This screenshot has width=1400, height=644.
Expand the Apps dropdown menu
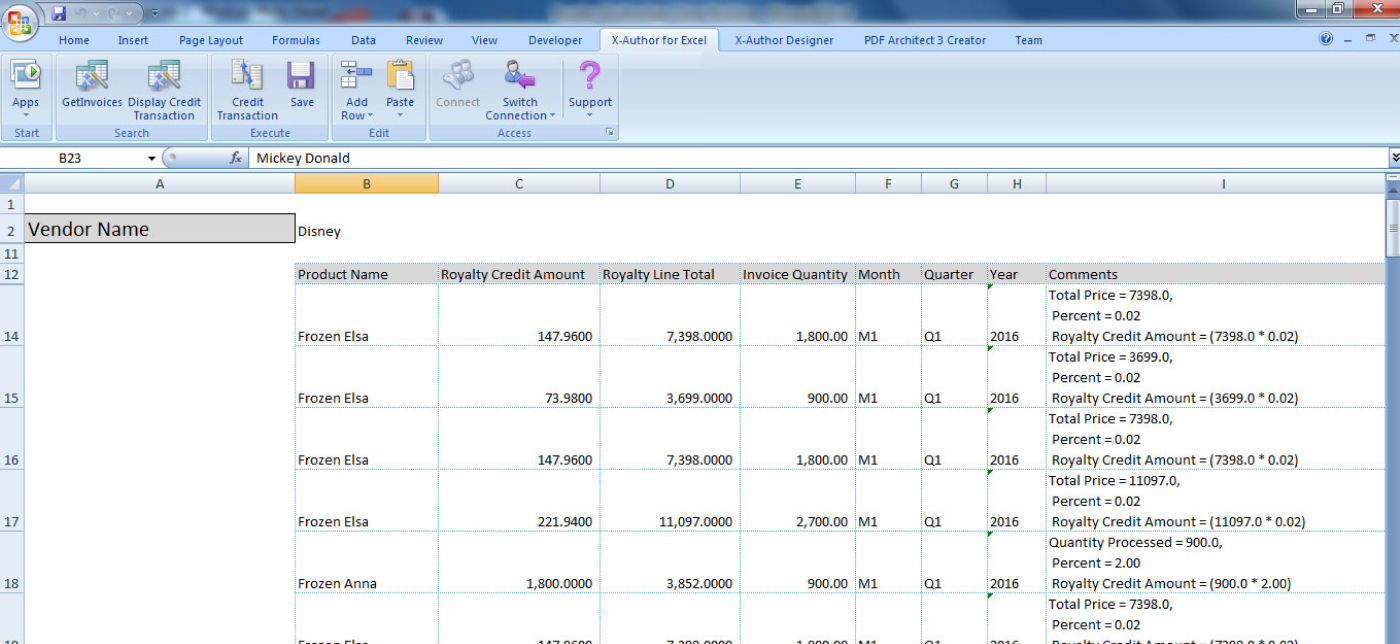click(26, 115)
